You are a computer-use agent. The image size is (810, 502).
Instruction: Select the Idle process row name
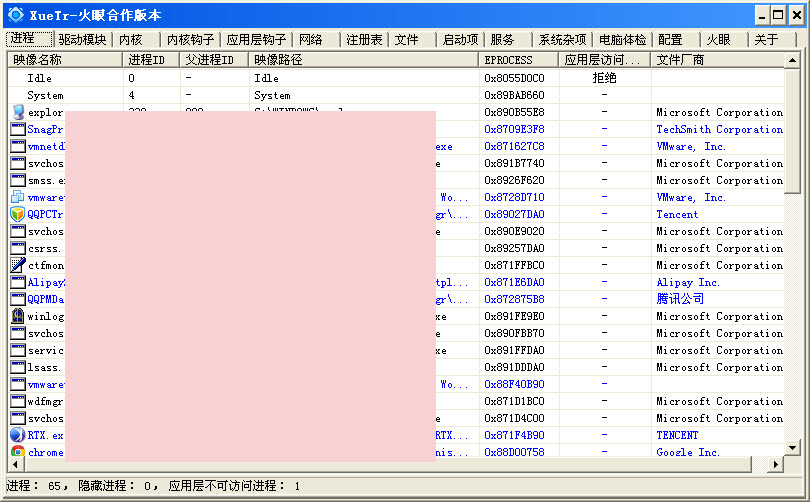pos(39,78)
